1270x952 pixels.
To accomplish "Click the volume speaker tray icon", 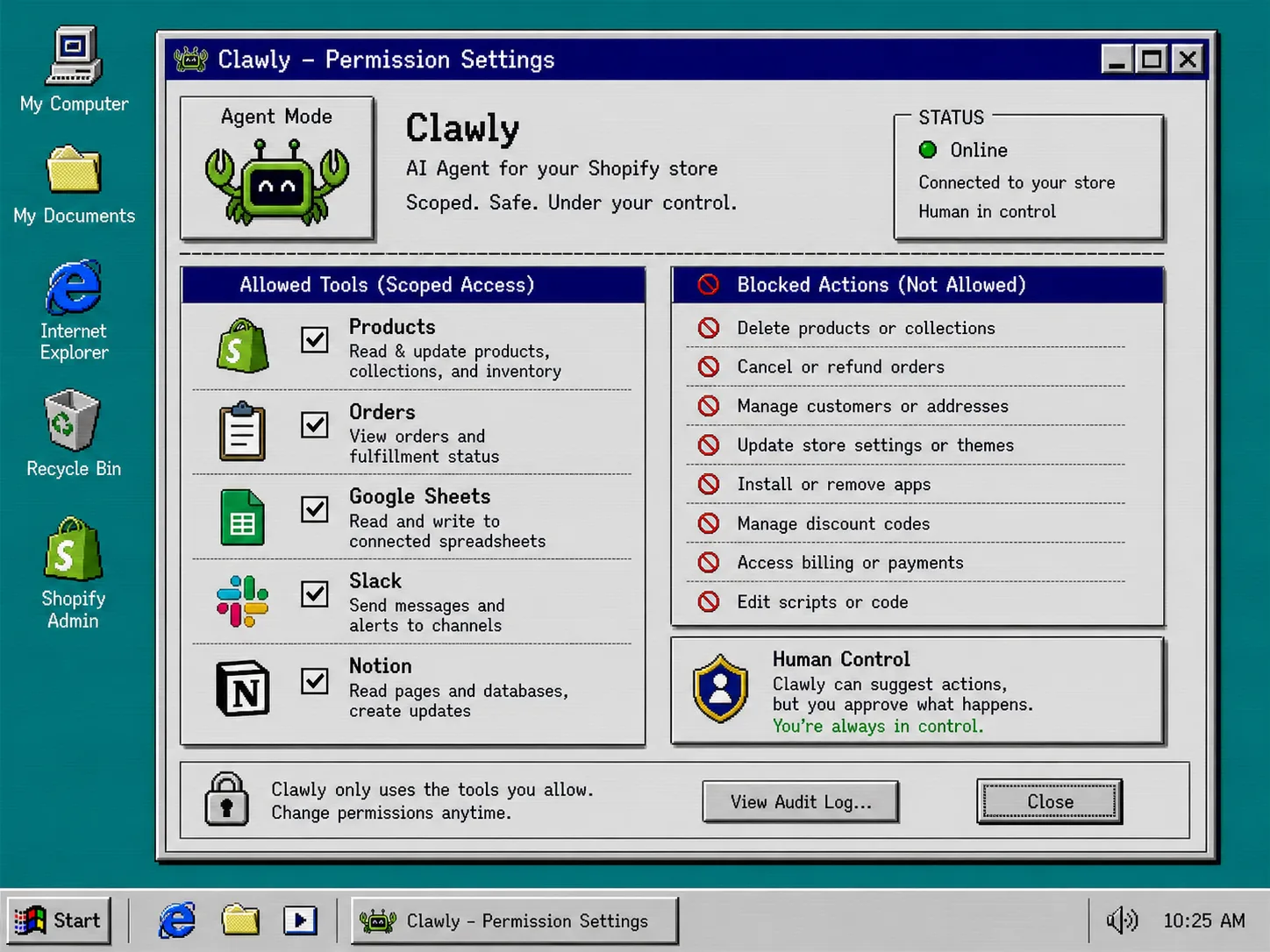I will (x=1122, y=920).
